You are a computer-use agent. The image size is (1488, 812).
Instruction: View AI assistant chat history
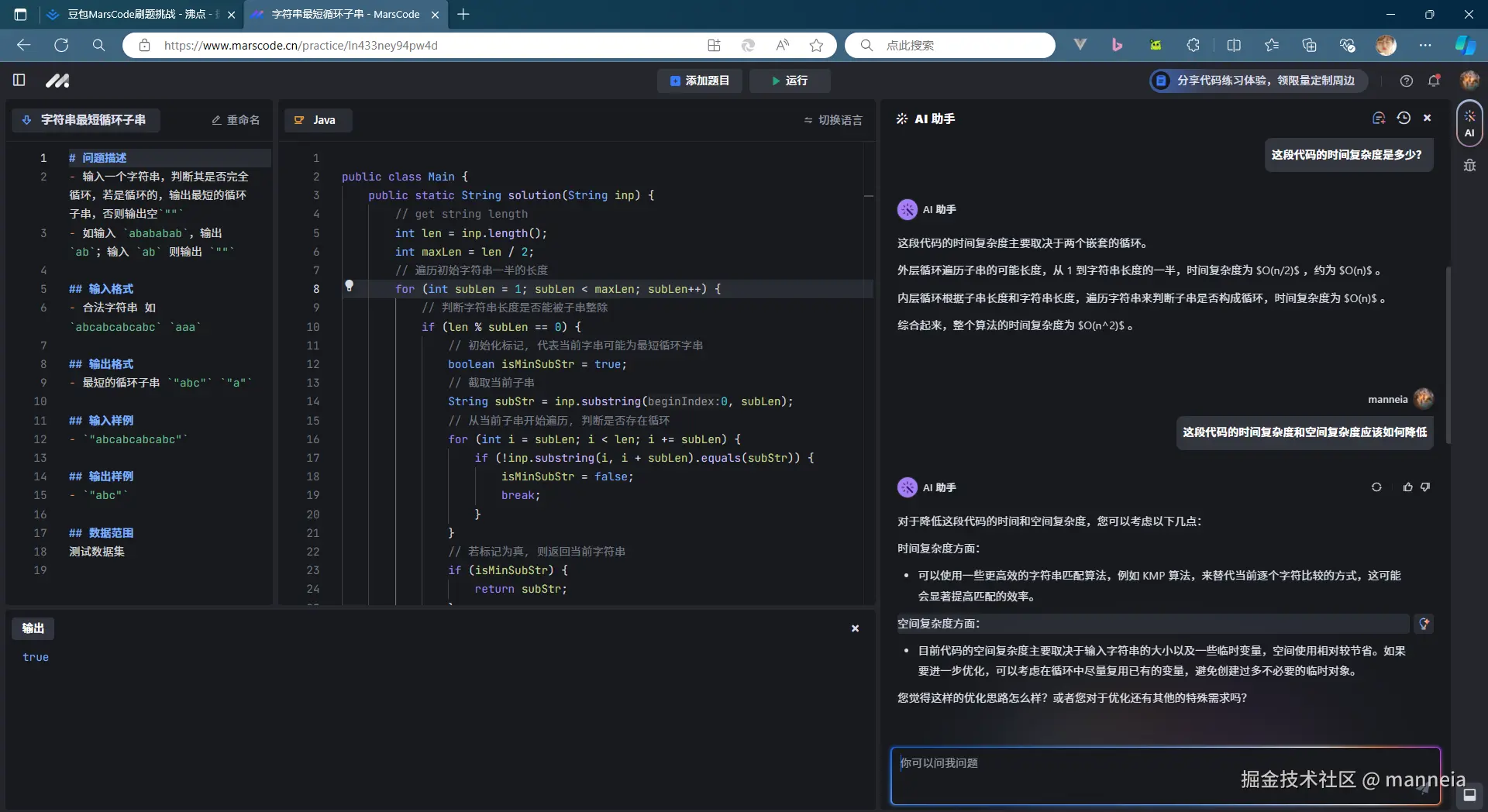1404,118
